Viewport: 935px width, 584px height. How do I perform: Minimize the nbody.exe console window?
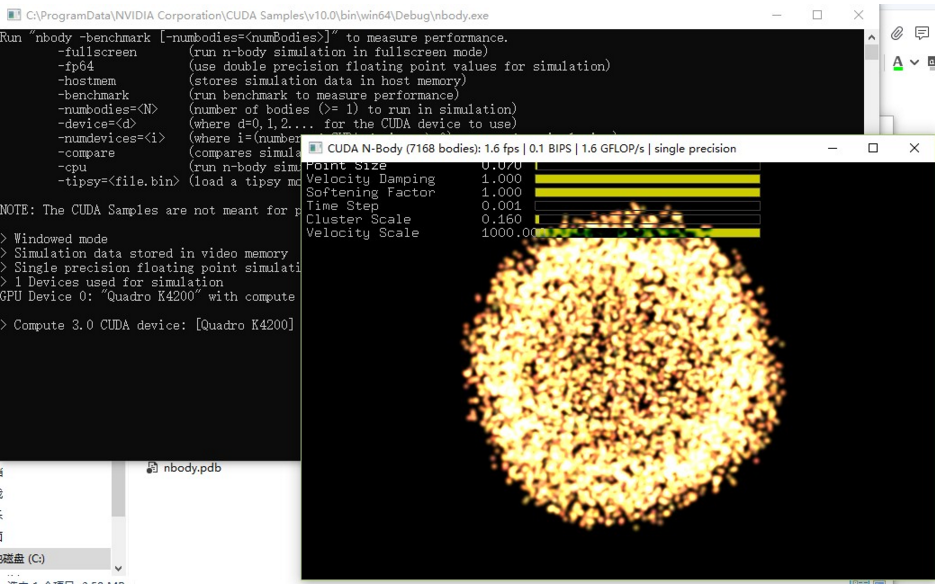point(776,15)
